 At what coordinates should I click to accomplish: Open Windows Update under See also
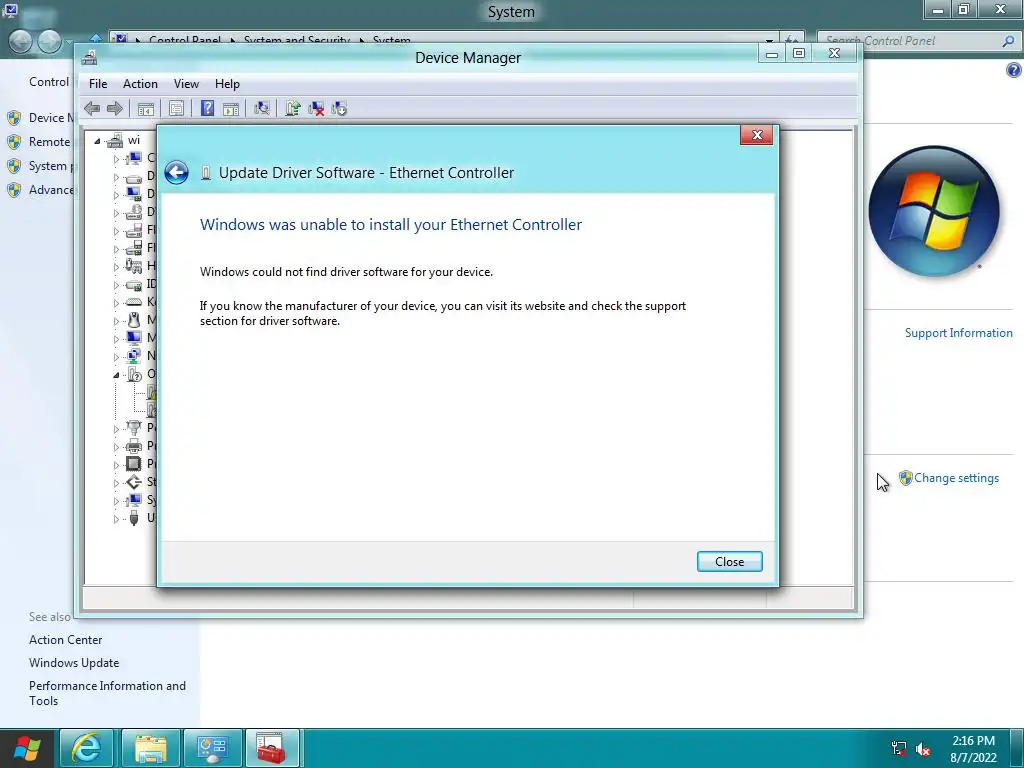click(74, 663)
